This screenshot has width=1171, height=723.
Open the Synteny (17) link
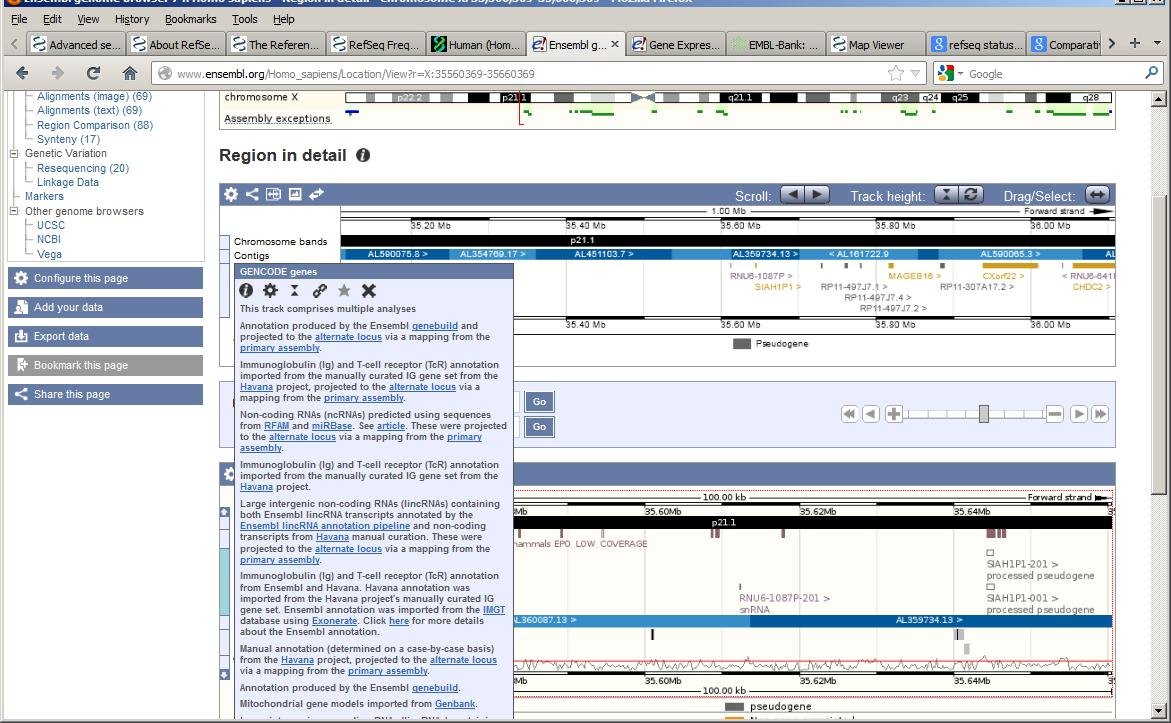click(x=68, y=140)
